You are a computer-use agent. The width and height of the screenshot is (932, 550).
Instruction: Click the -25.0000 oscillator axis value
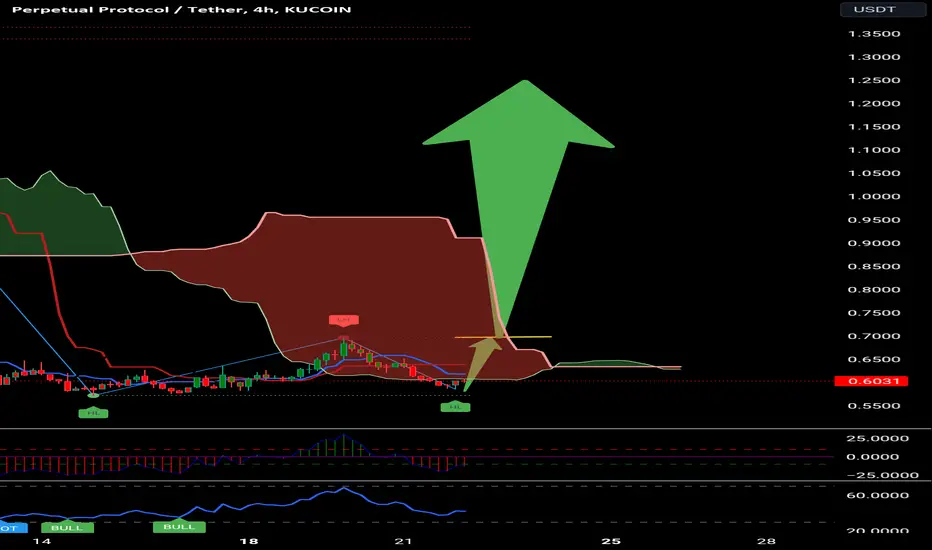click(x=882, y=475)
